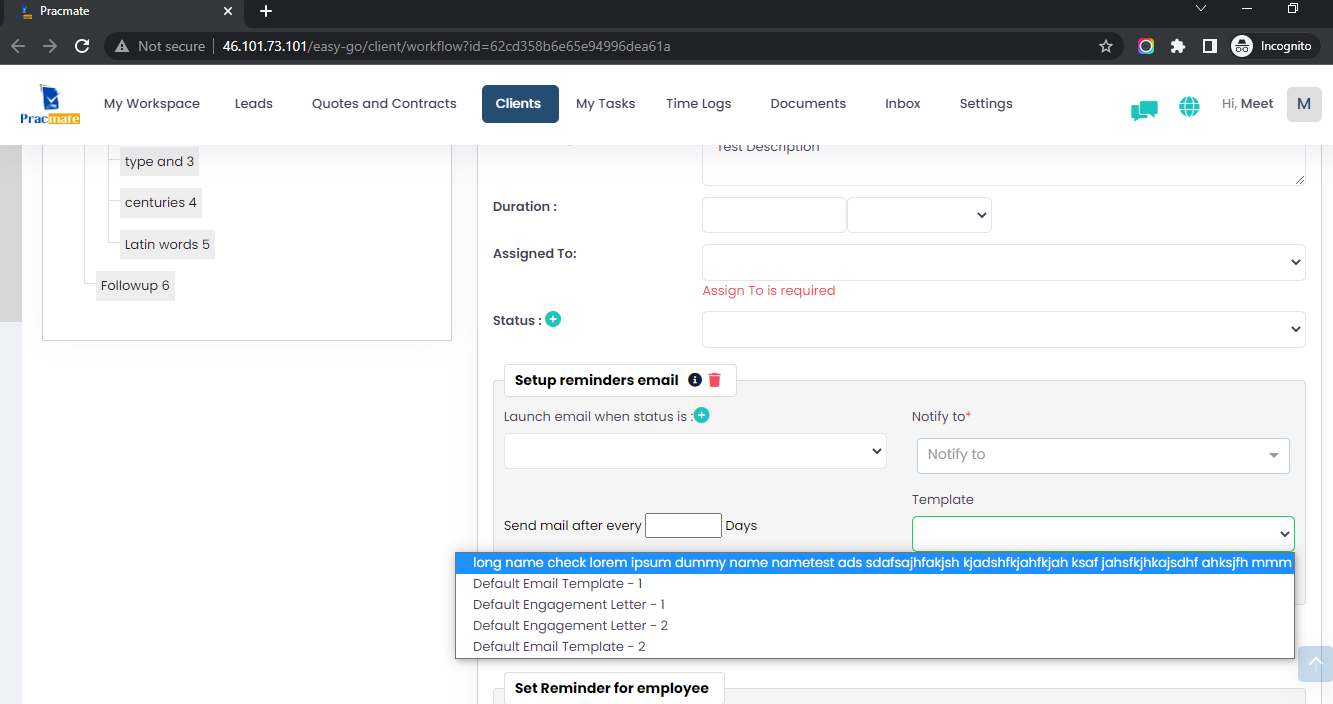This screenshot has width=1333, height=704.
Task: Click the info icon in Setup reminders email
Action: click(x=695, y=380)
